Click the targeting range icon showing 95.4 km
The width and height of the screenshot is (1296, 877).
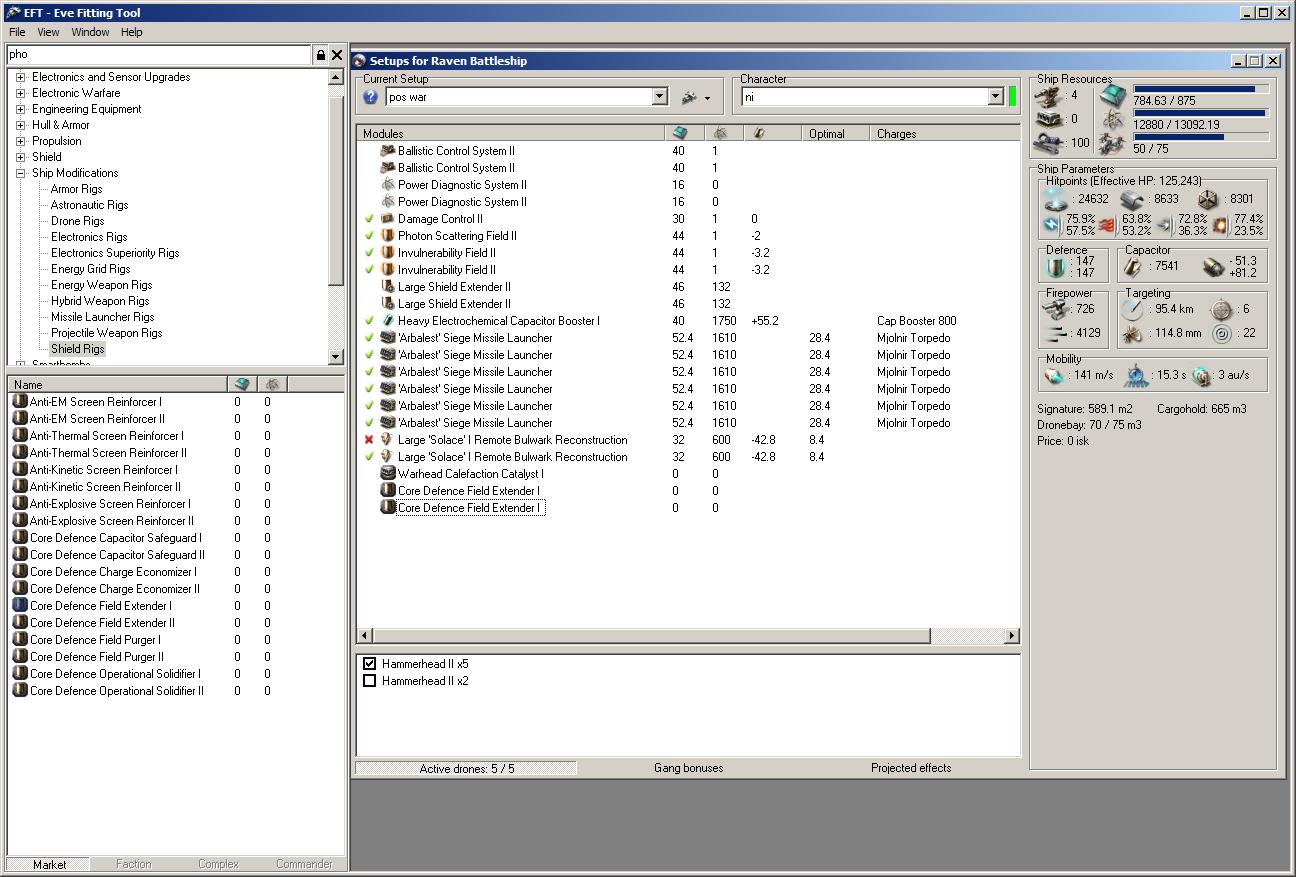pyautogui.click(x=1133, y=309)
